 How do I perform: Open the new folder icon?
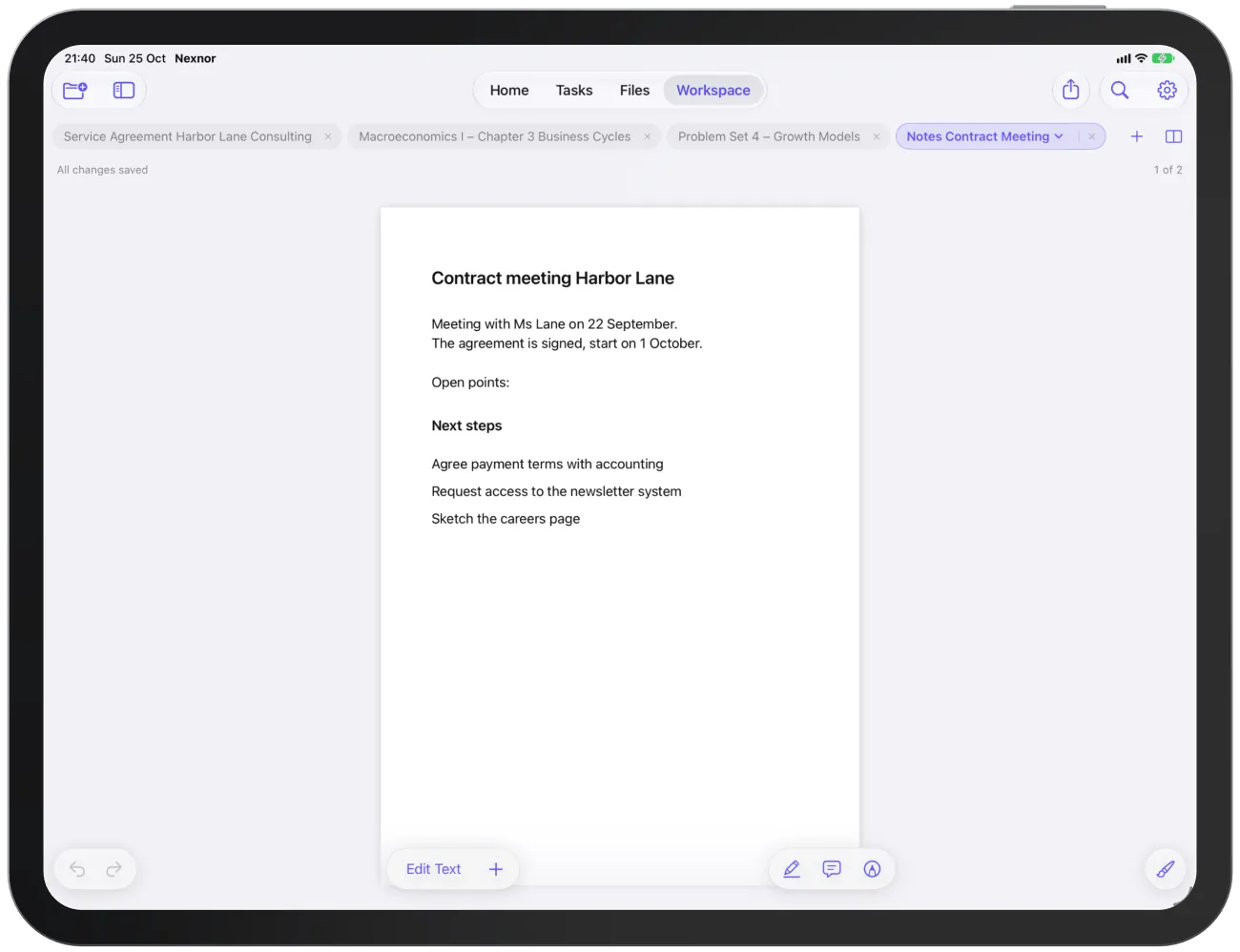[x=75, y=91]
